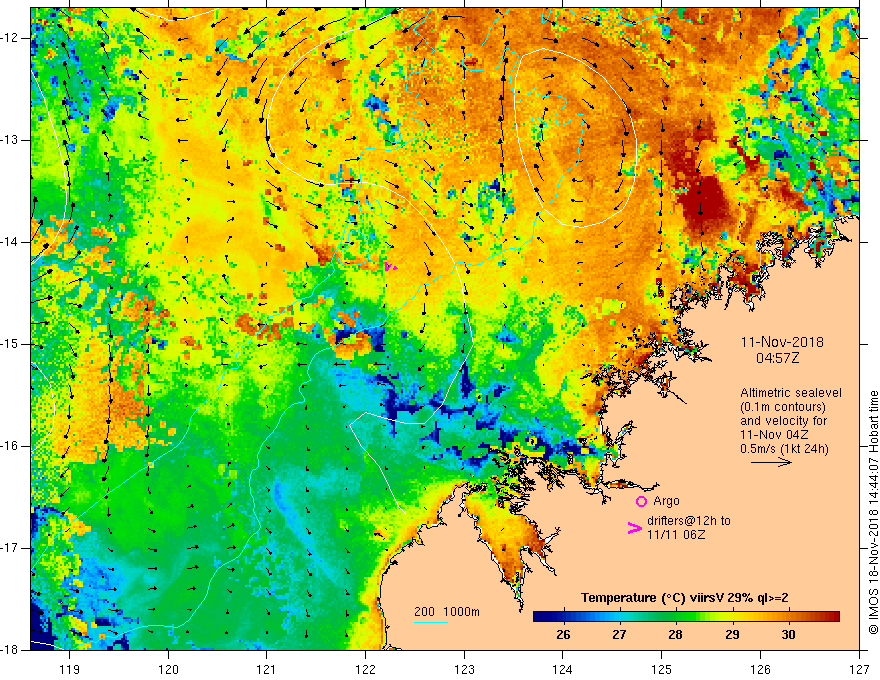This screenshot has height=680, width=880.
Task: Click the pink drifter arrow legend marker
Action: [x=634, y=528]
